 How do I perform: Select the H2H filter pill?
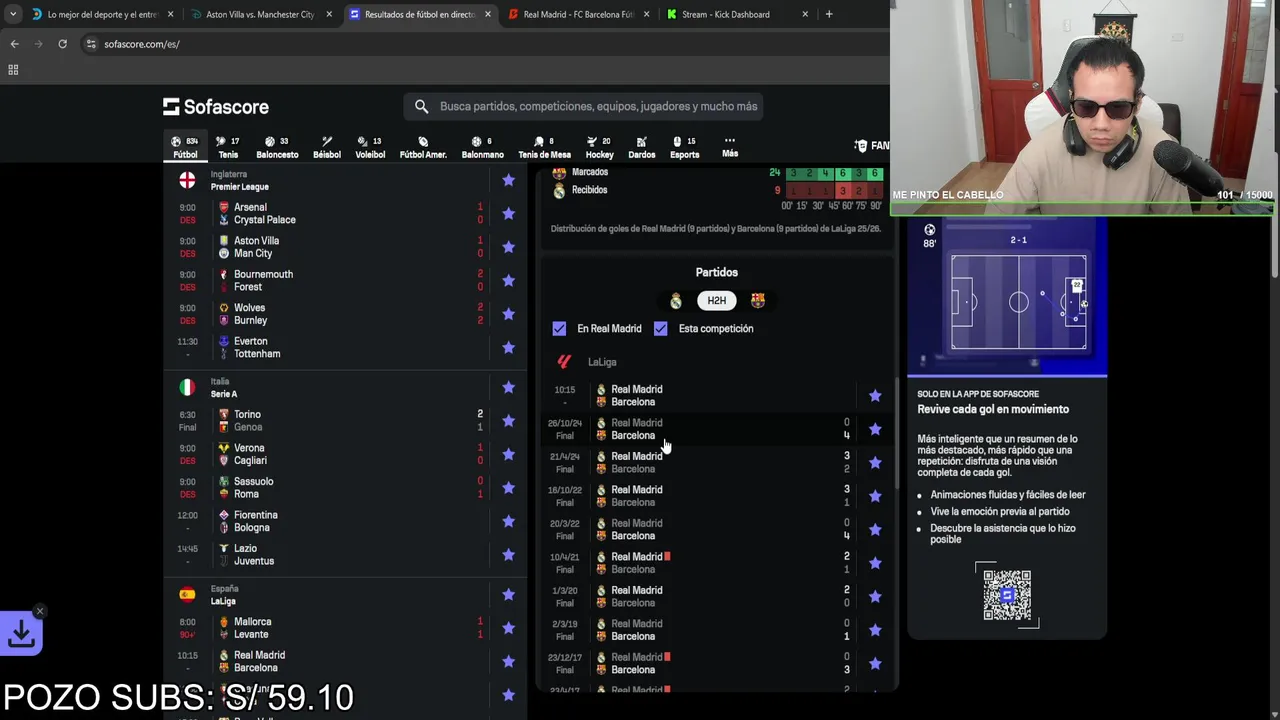[717, 300]
